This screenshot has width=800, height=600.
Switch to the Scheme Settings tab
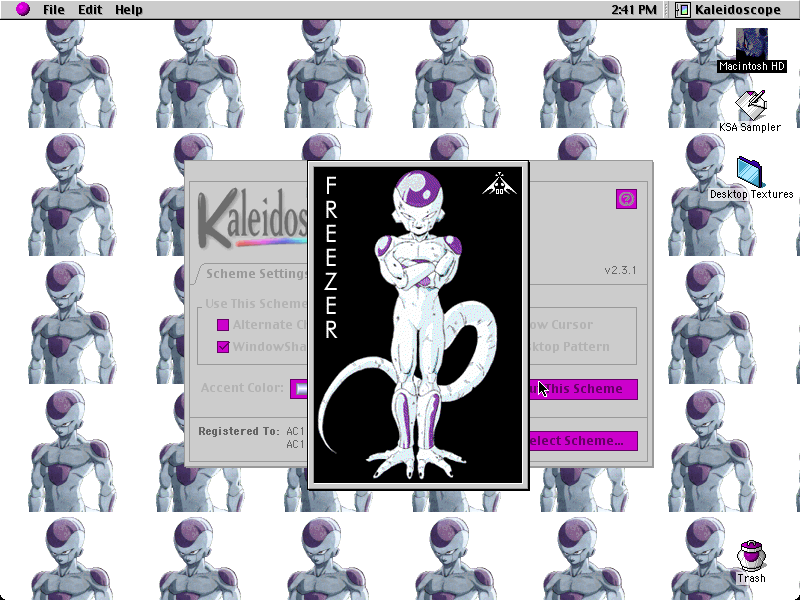[x=254, y=274]
